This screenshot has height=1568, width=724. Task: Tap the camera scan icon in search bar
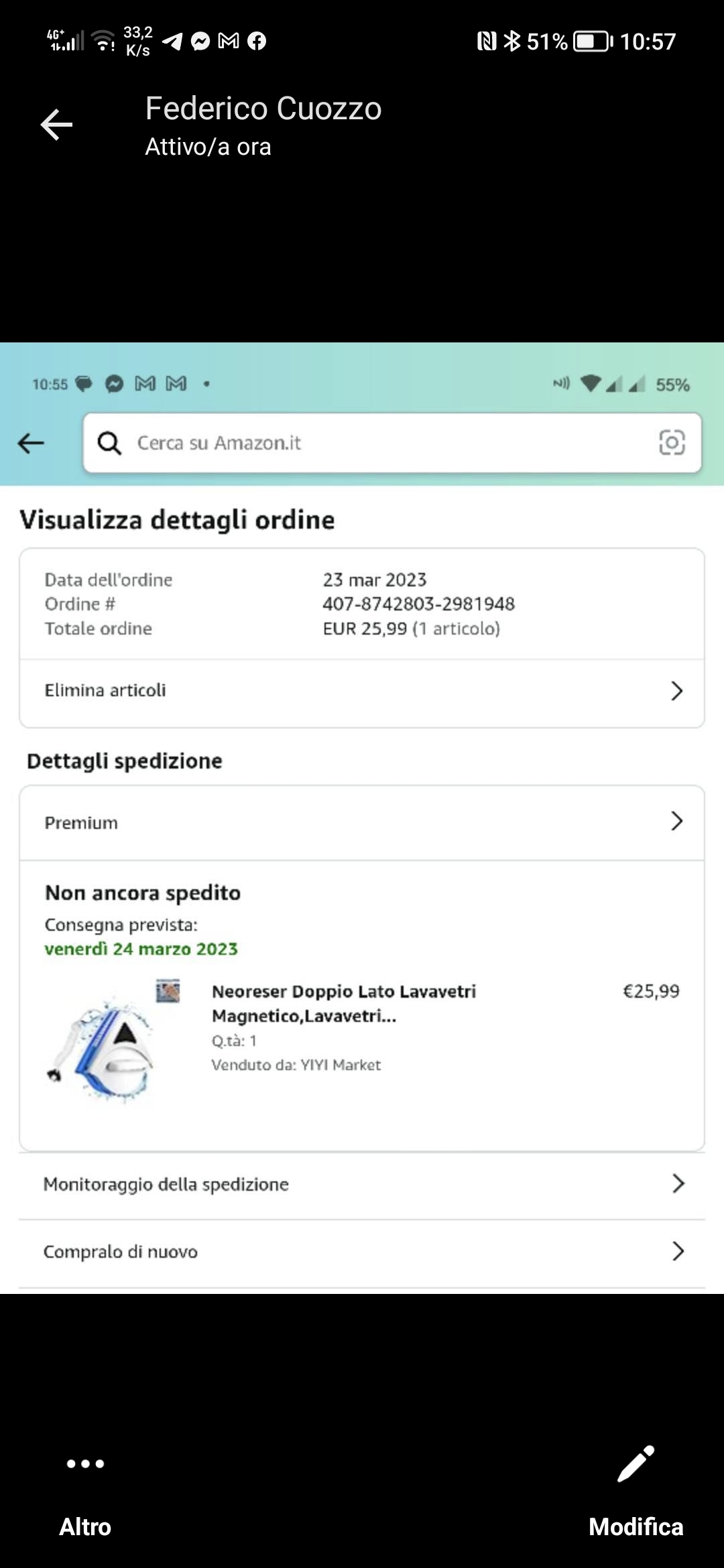point(672,443)
